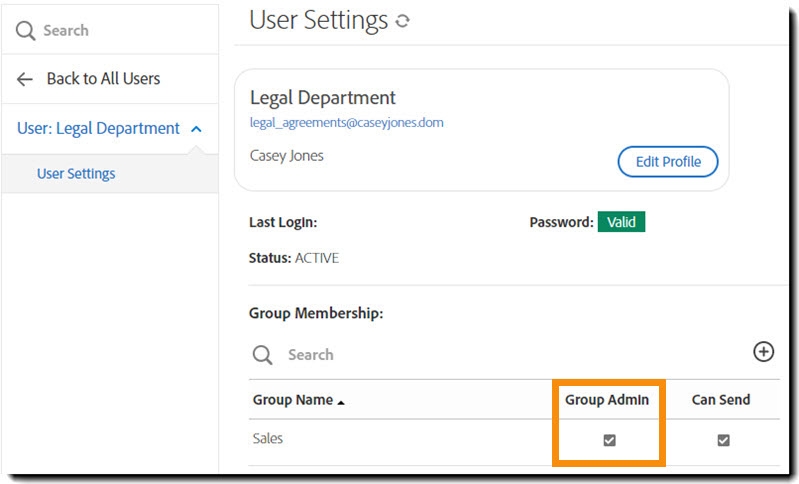Viewport: 799px width, 484px height.
Task: Go back to All Users
Action: click(103, 78)
